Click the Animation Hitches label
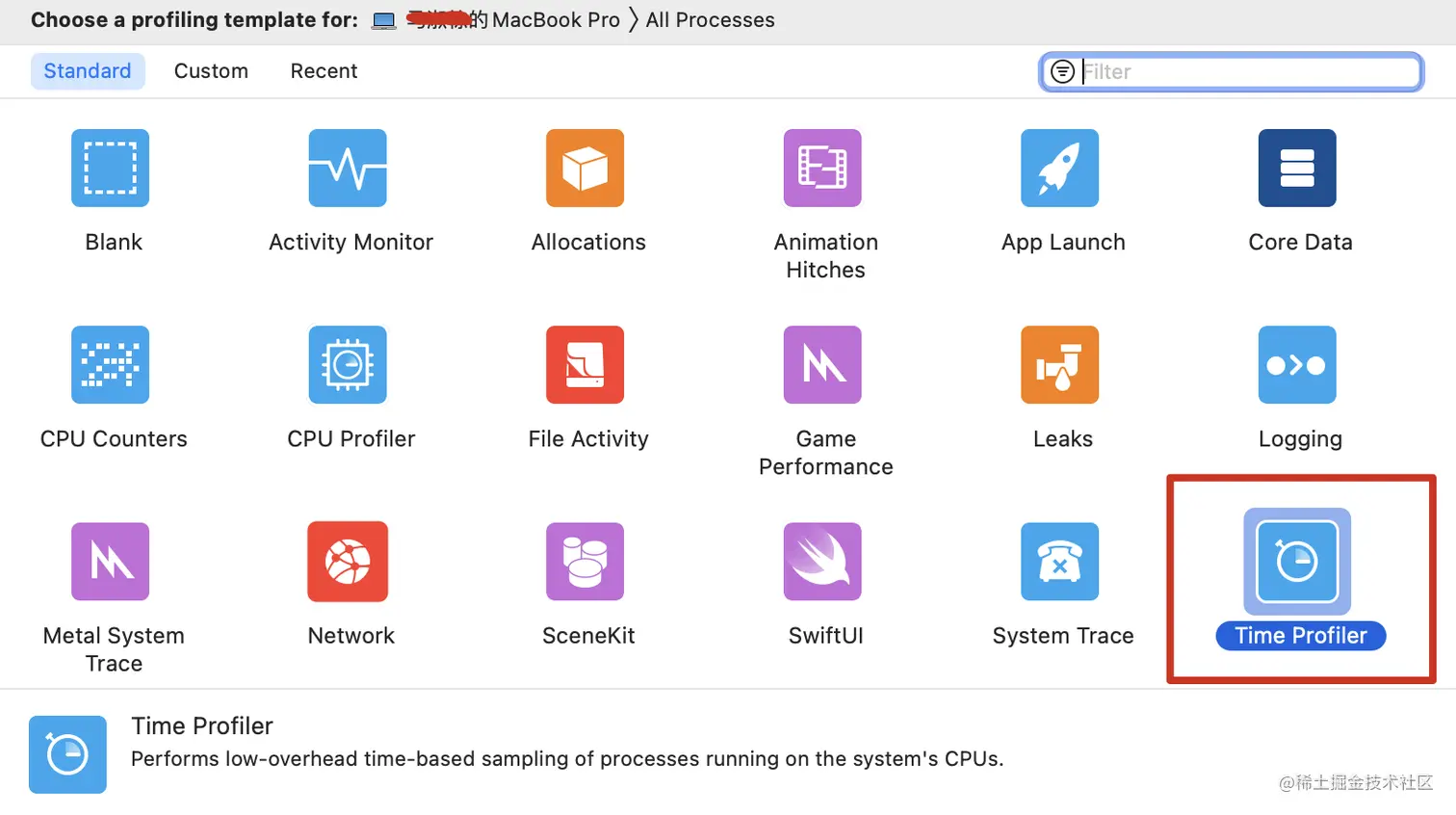 (x=825, y=256)
